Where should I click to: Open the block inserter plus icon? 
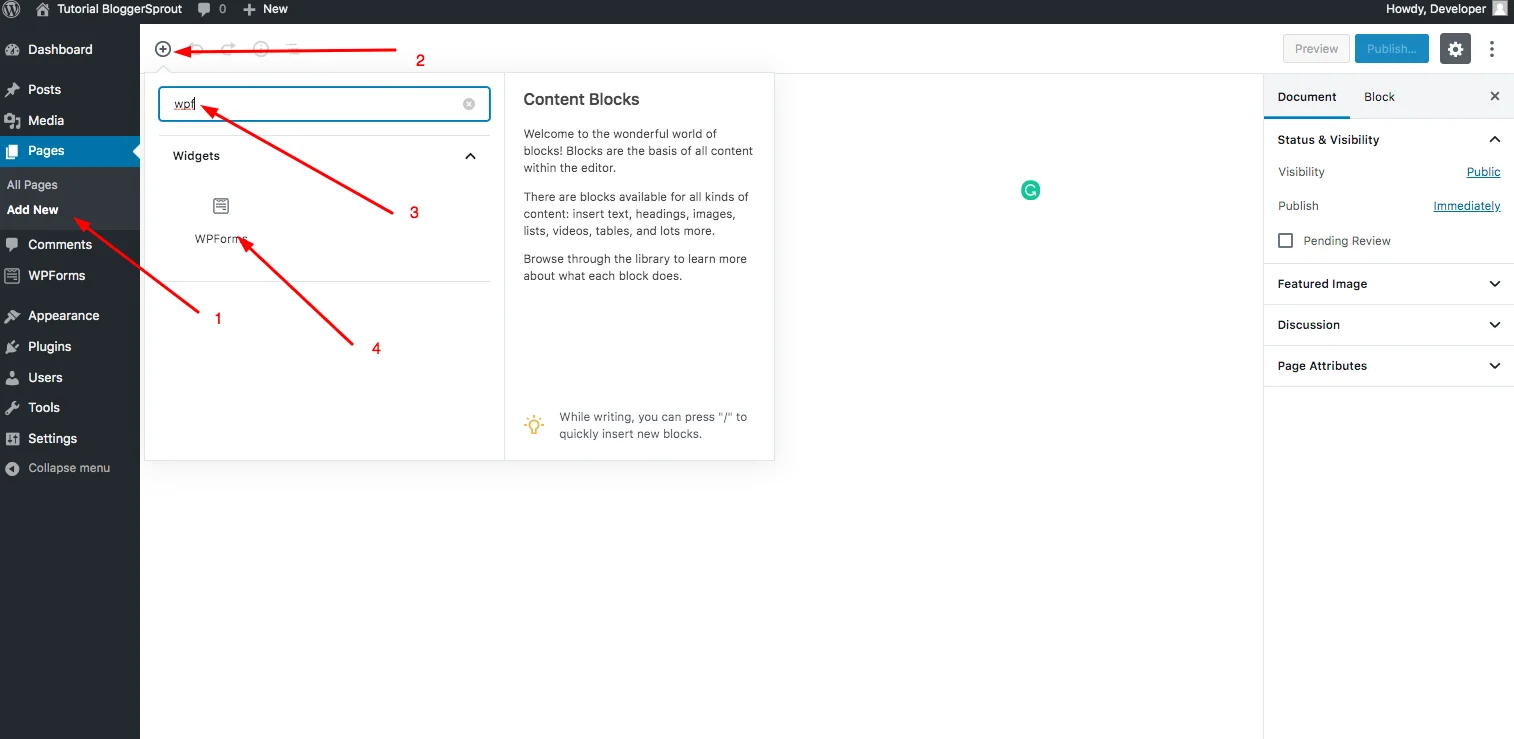163,48
